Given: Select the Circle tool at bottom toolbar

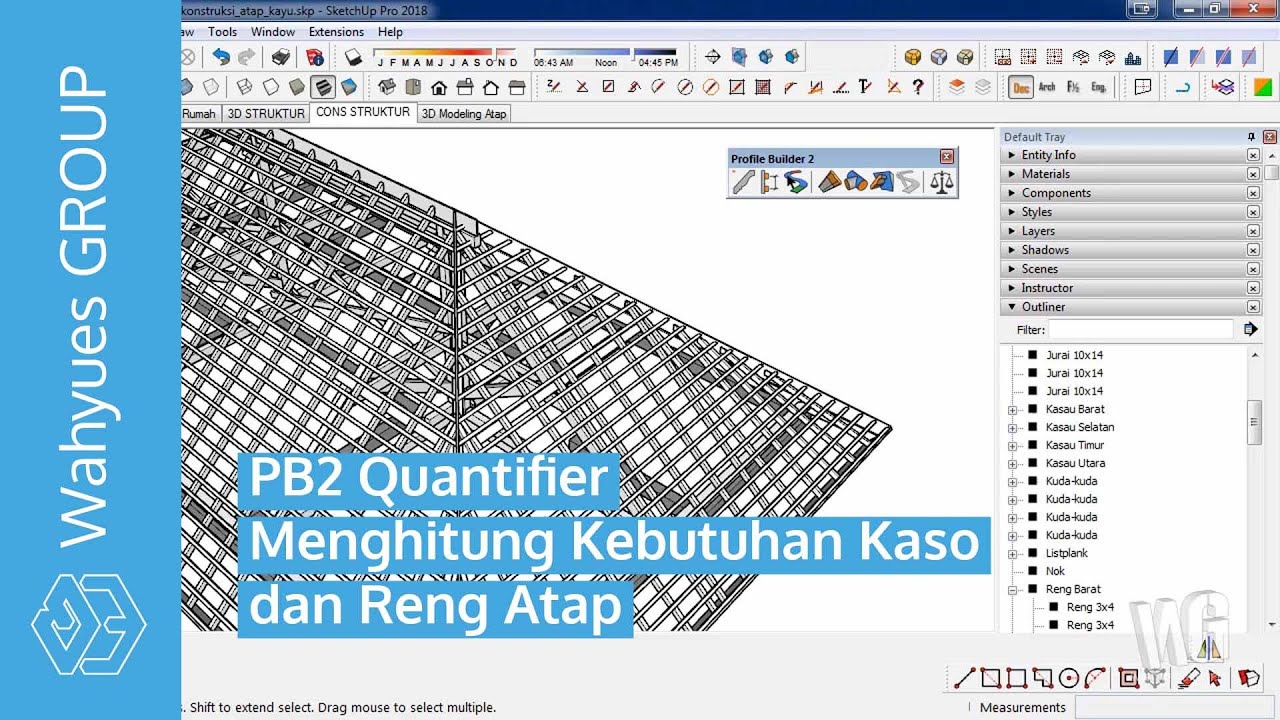Looking at the screenshot, I should [x=1068, y=678].
